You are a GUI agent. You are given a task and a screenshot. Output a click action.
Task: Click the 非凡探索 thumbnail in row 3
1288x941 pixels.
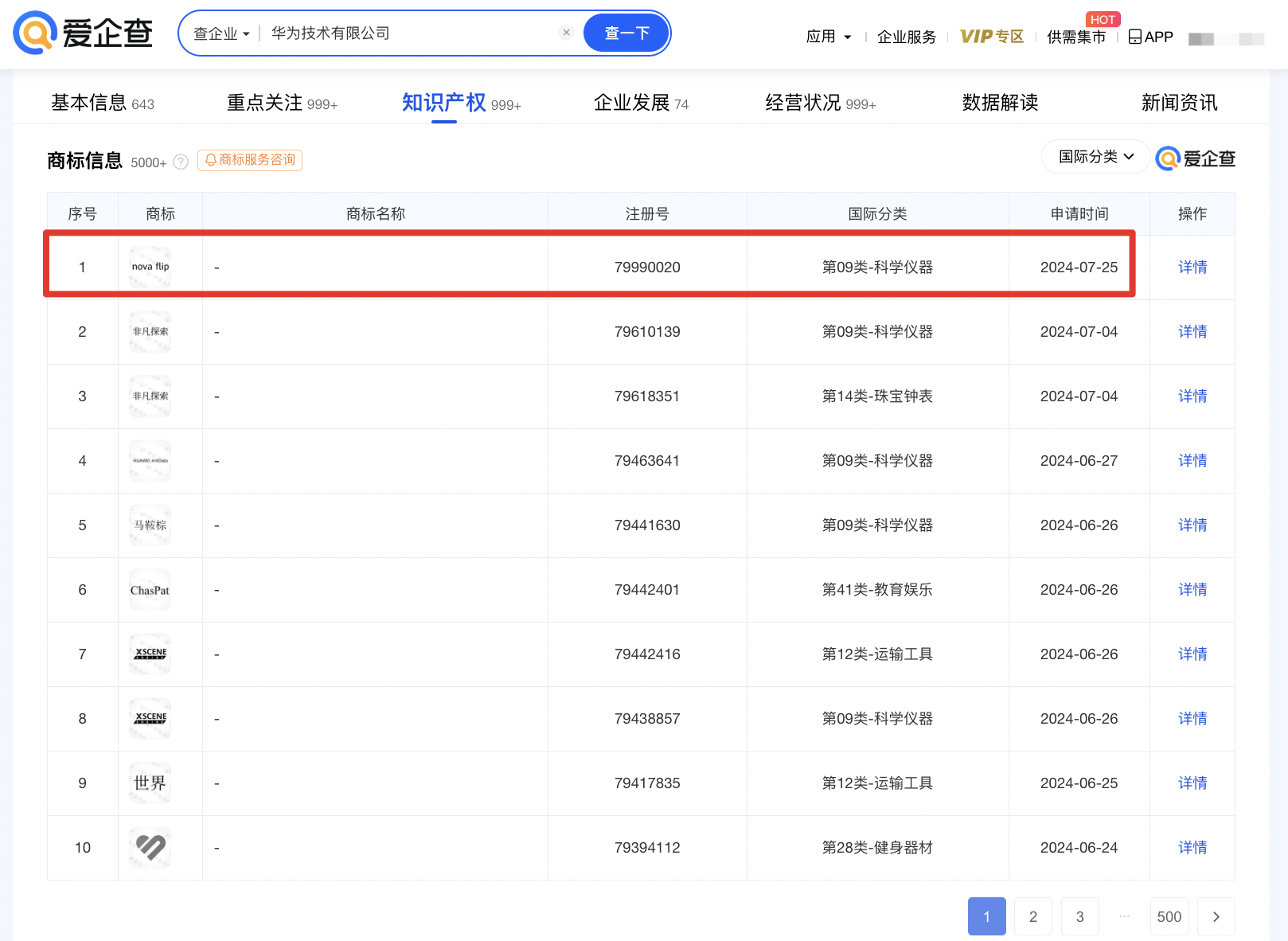pyautogui.click(x=150, y=396)
